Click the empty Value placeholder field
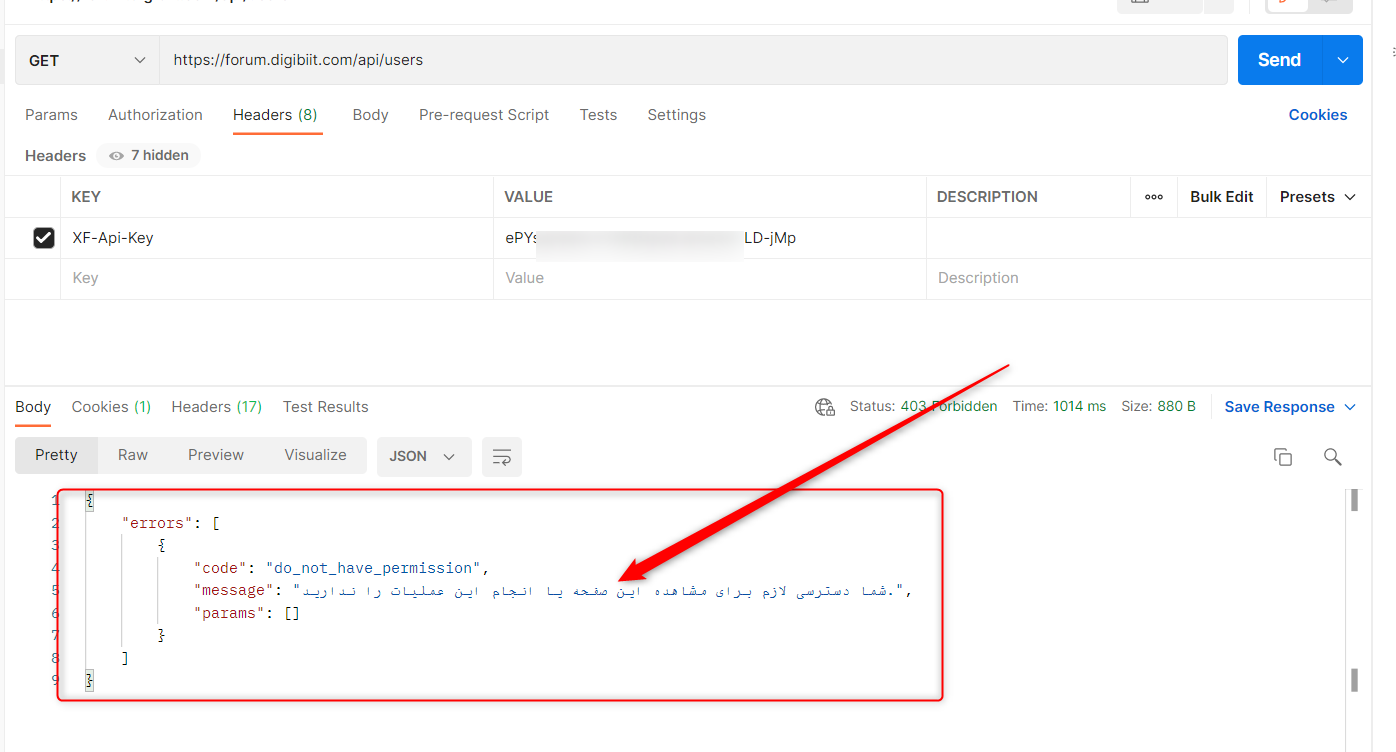 pos(710,278)
